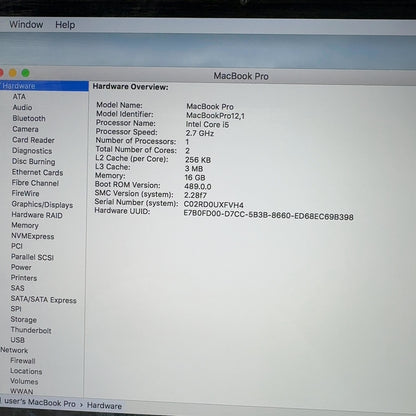Select Bluetooth in the hardware list
Viewport: 416px width, 416px height.
pyautogui.click(x=29, y=118)
